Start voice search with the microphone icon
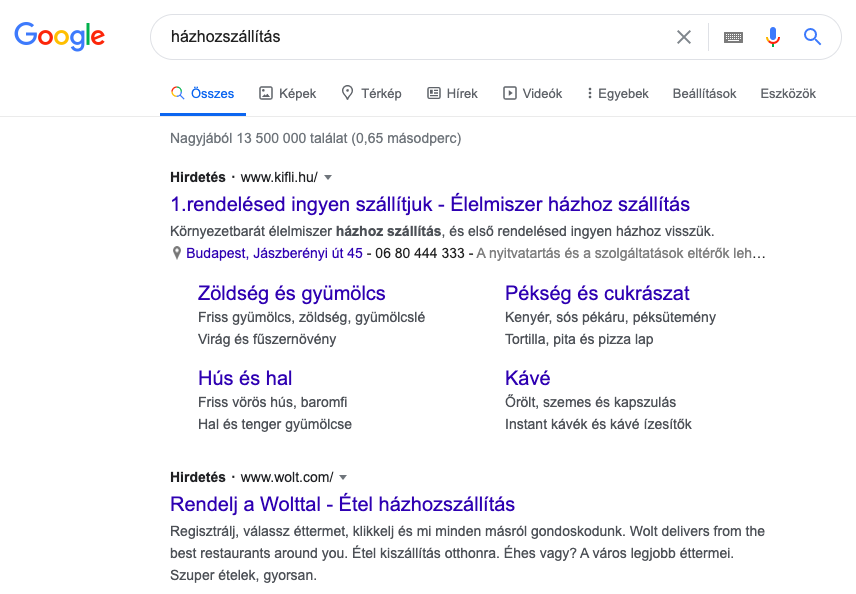 (772, 37)
